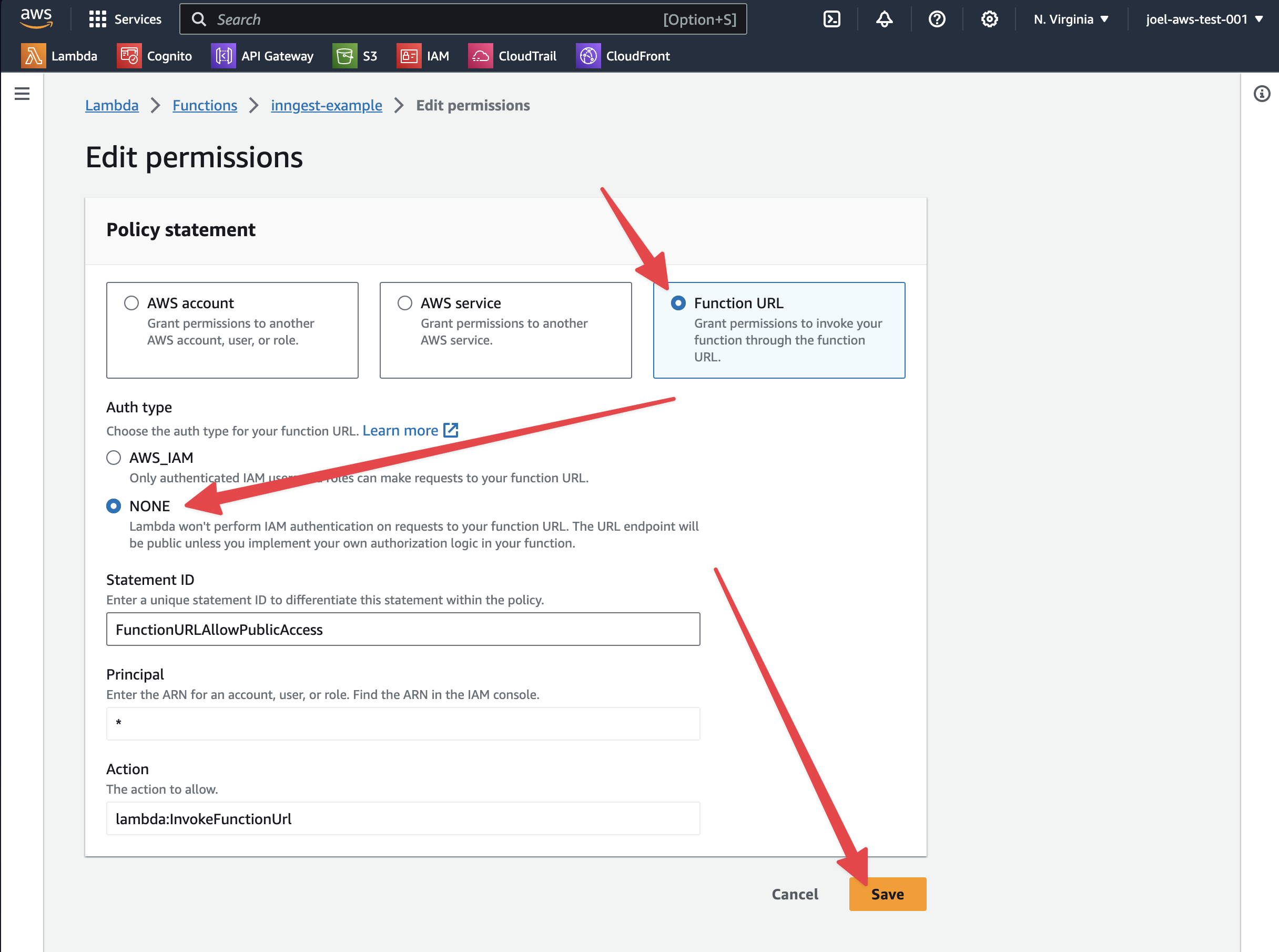
Task: Go to Functions breadcrumb
Action: (x=205, y=106)
